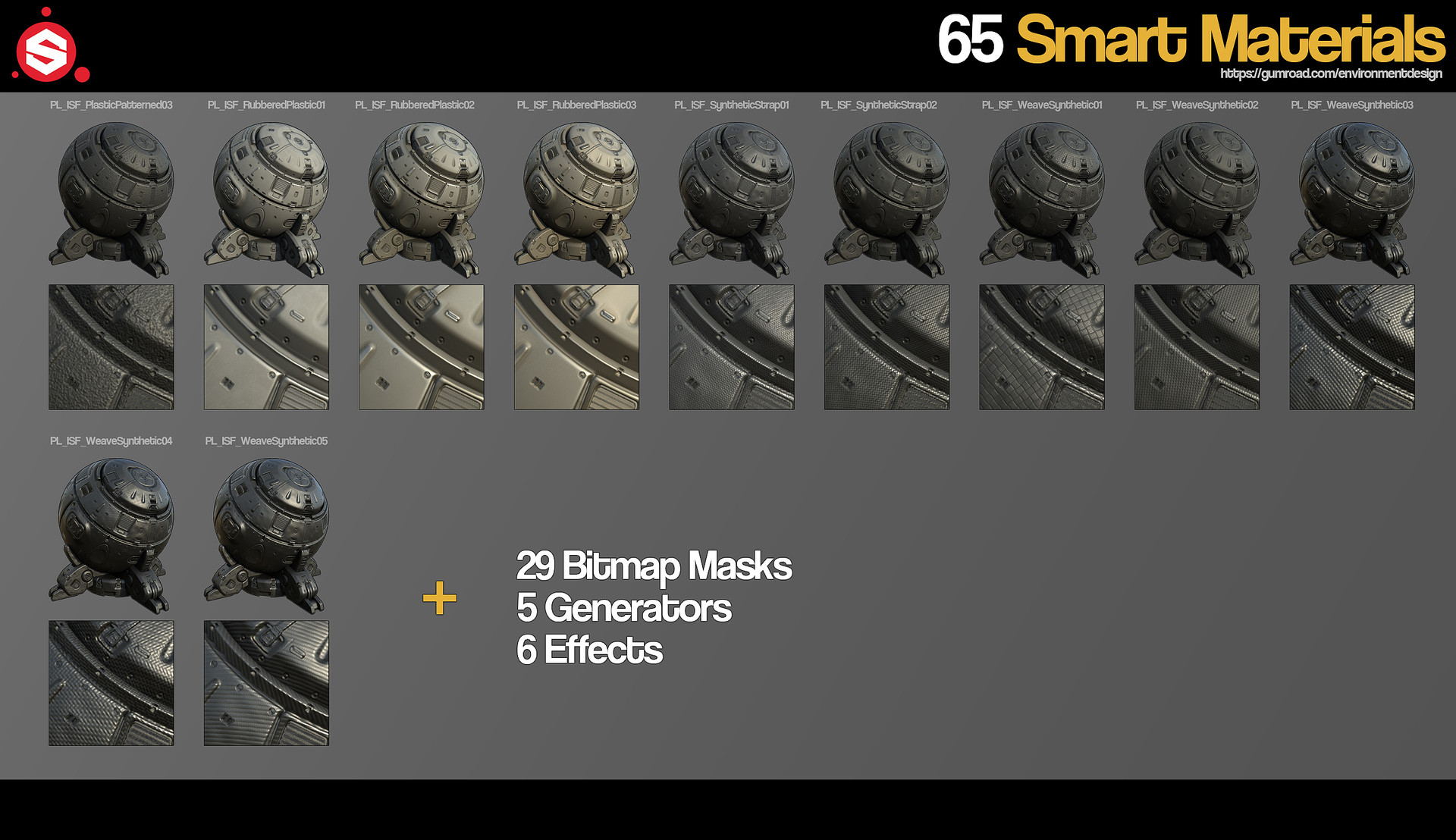1456x840 pixels.
Task: Open the RubberedPlastic01 close-up texture swatch
Action: tap(266, 347)
